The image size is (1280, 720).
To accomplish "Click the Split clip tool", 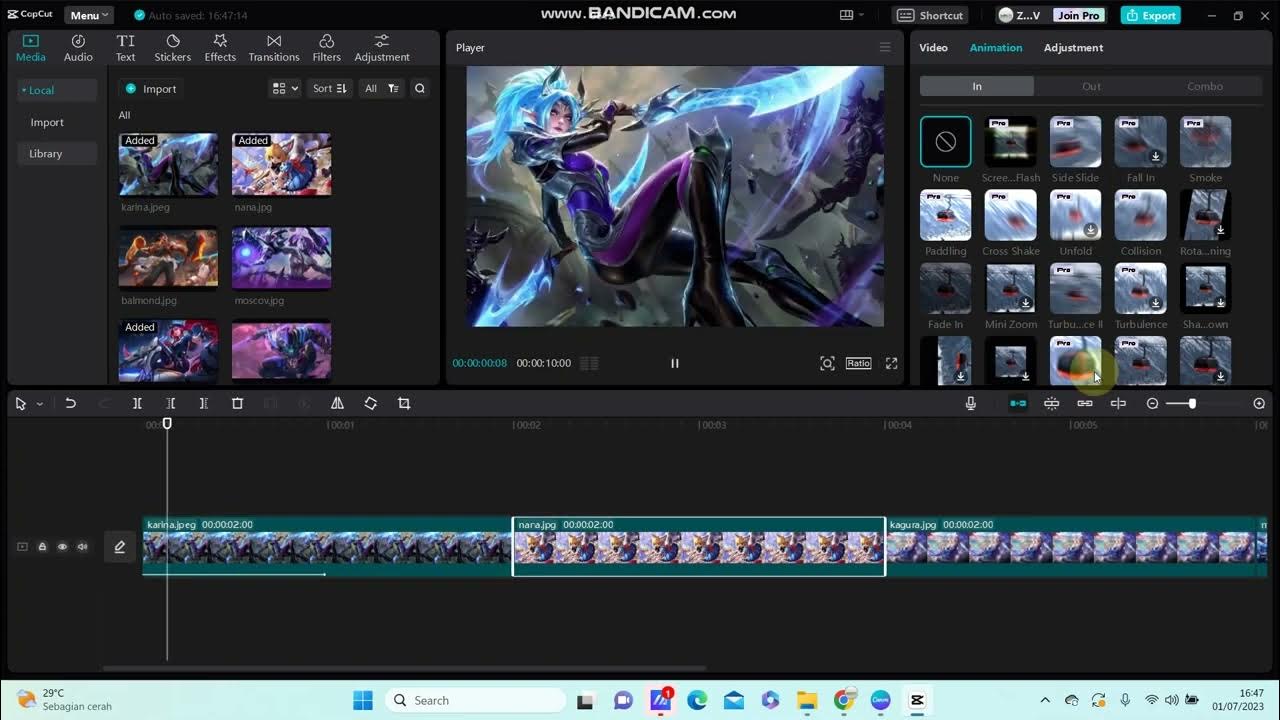I will coord(137,403).
